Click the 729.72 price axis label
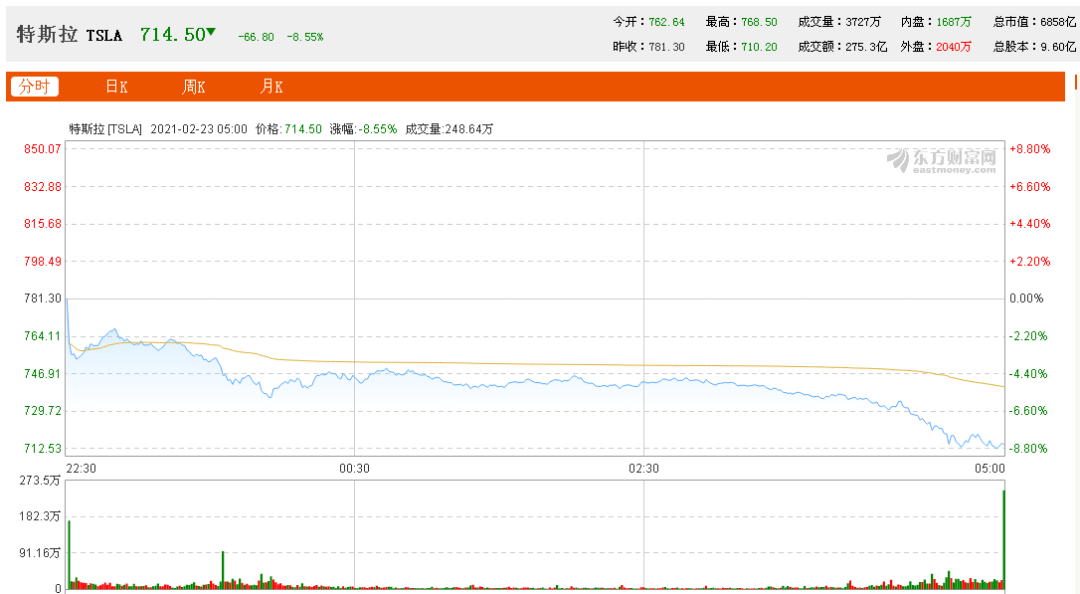1080x594 pixels. tap(43, 411)
